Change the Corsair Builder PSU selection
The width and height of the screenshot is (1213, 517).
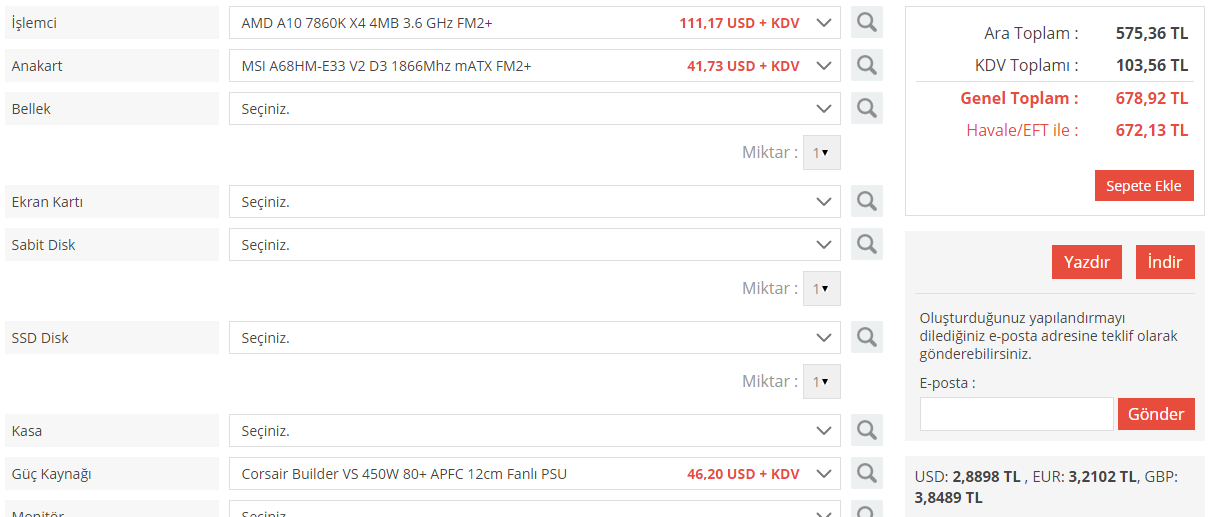(535, 474)
